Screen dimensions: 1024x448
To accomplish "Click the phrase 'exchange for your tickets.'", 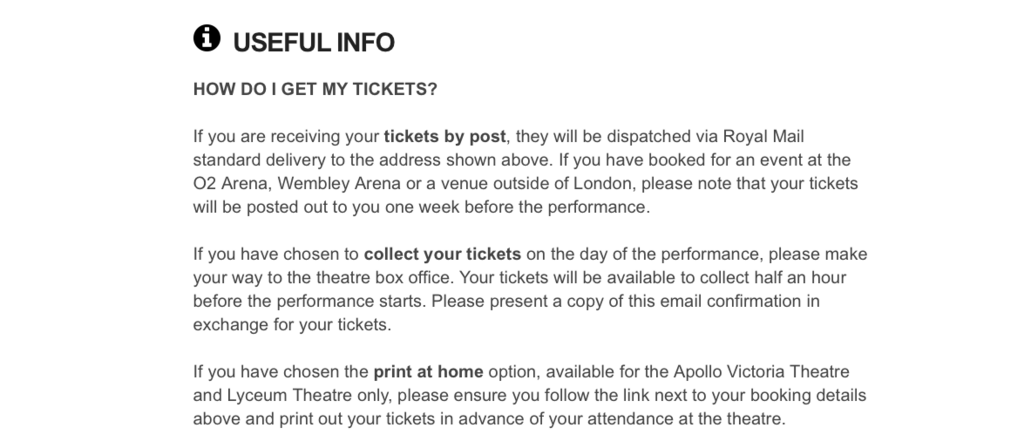I will [x=292, y=325].
